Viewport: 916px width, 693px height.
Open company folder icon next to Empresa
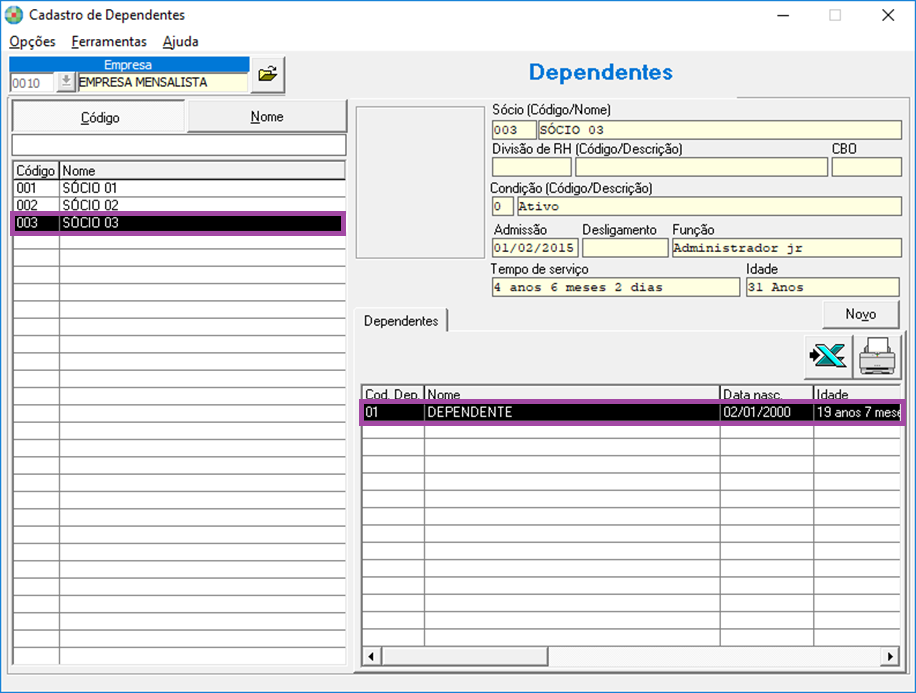click(x=268, y=74)
